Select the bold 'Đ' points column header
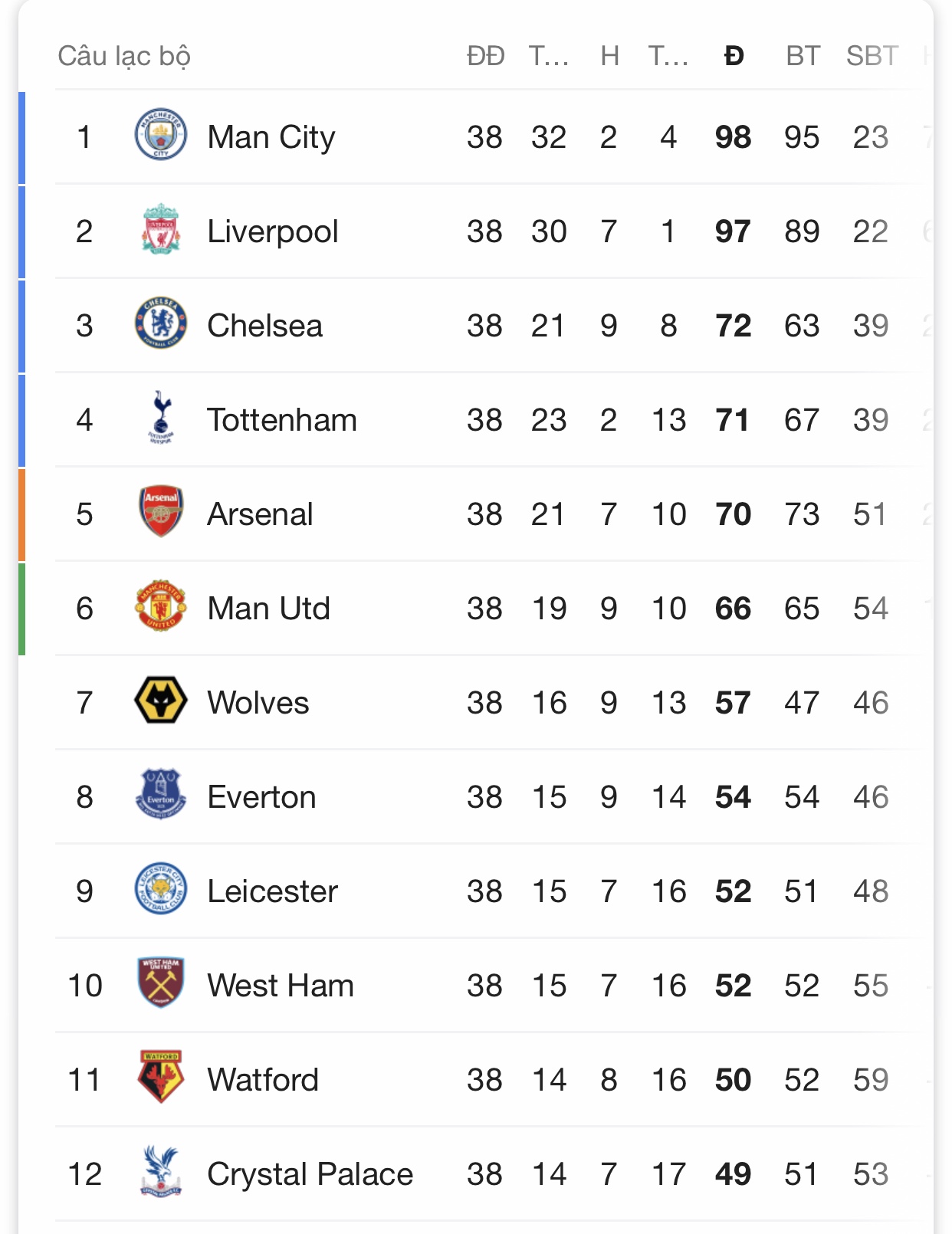 734,56
